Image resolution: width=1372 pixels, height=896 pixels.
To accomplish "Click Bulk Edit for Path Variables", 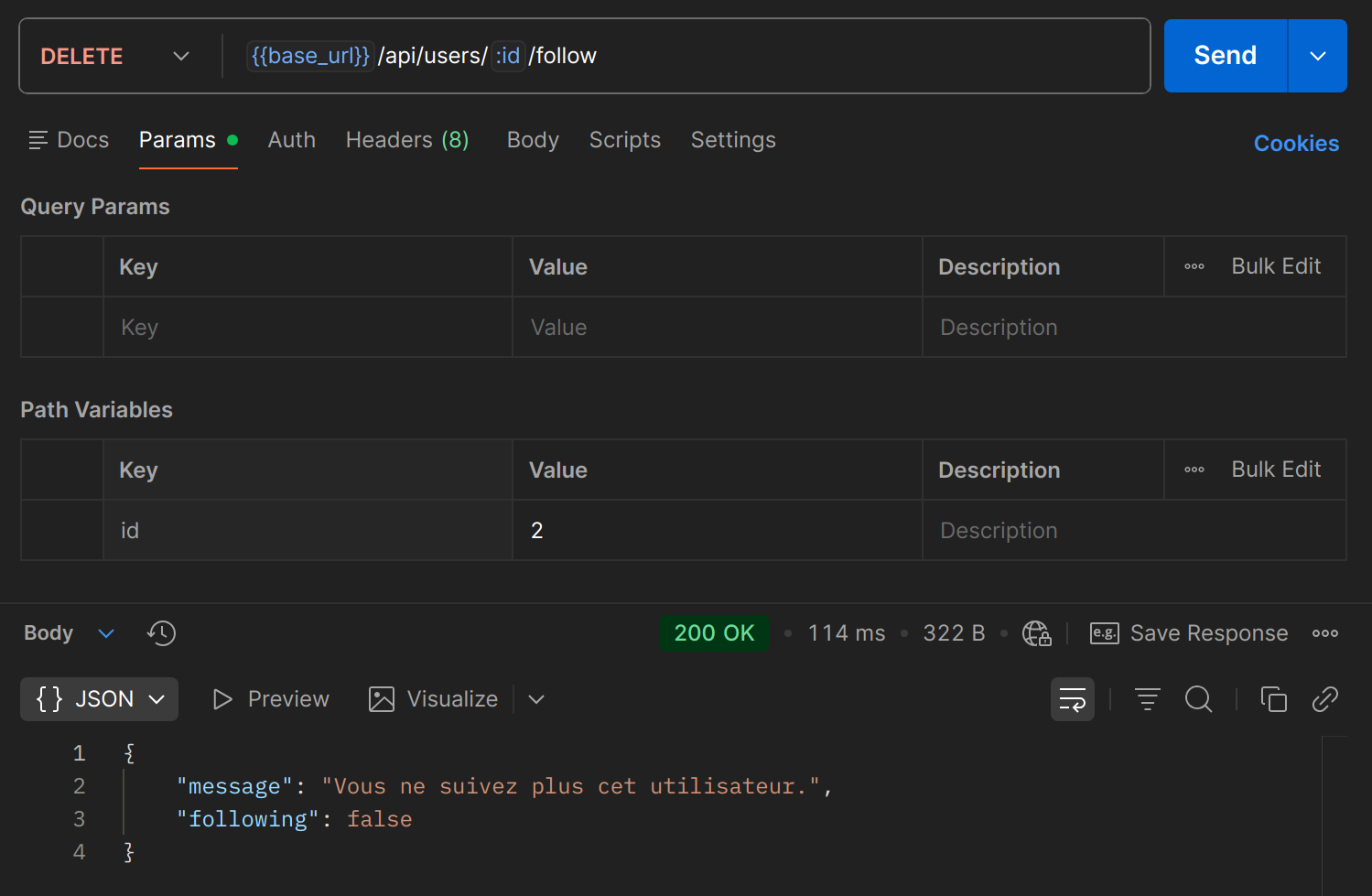I will click(x=1276, y=470).
